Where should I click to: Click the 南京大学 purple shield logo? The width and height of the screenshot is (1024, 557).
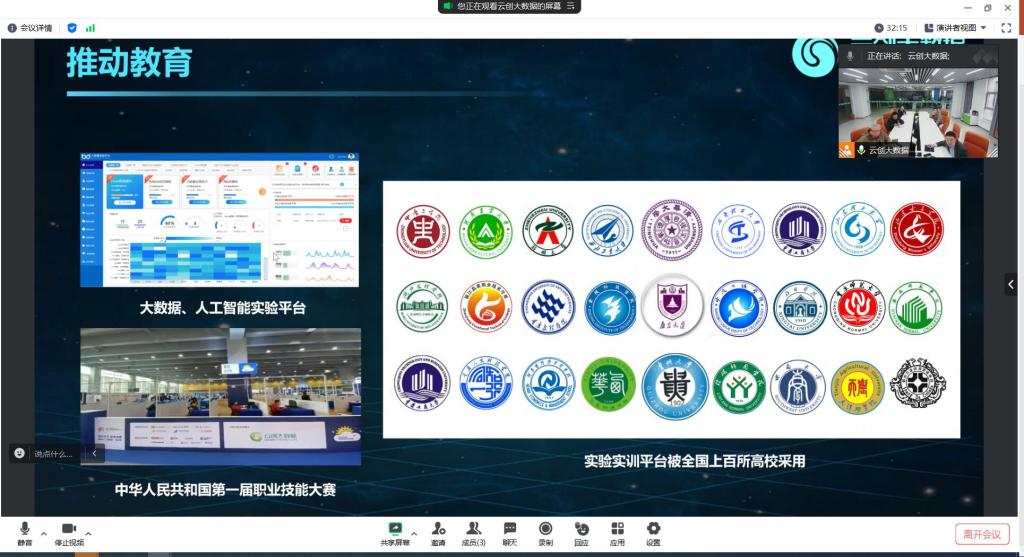tap(672, 306)
